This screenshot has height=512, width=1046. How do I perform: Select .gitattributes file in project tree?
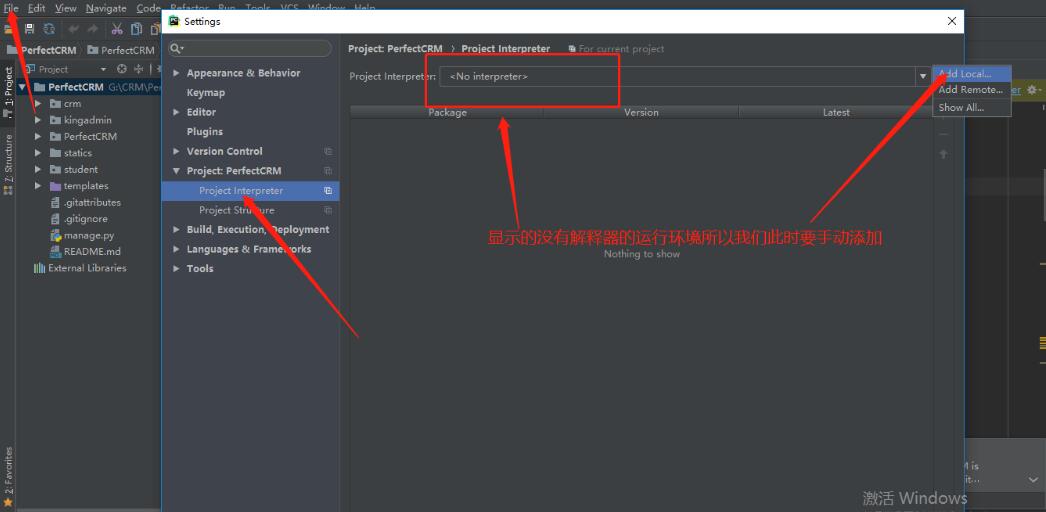tap(92, 203)
